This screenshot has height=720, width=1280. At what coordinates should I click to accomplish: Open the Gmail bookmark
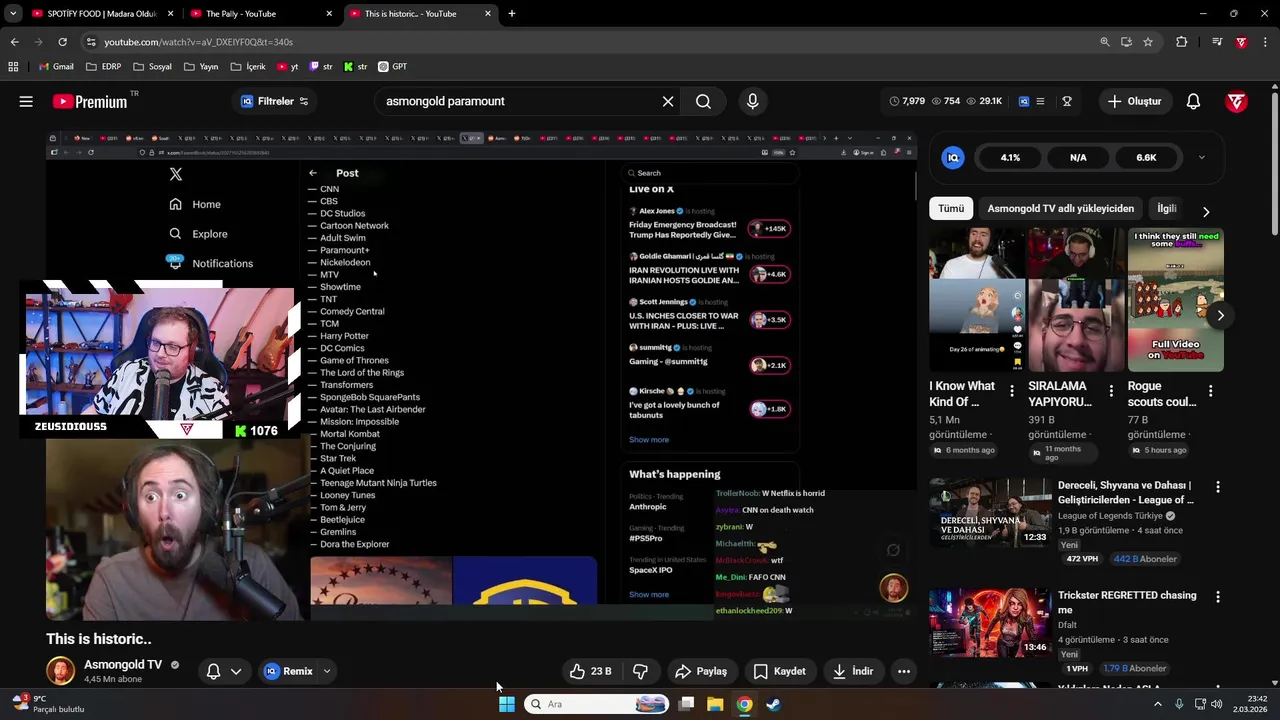[55, 67]
